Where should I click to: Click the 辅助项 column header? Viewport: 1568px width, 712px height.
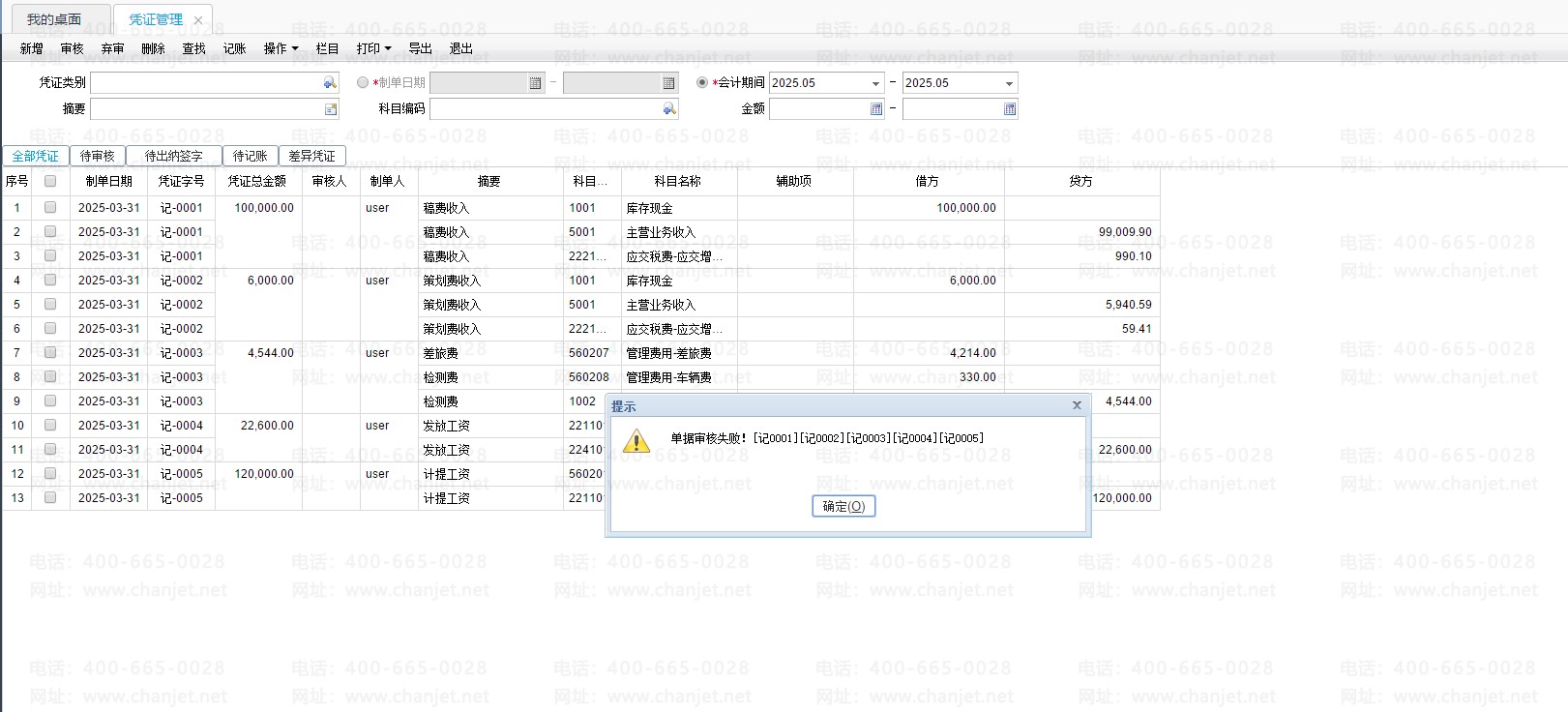[x=795, y=181]
